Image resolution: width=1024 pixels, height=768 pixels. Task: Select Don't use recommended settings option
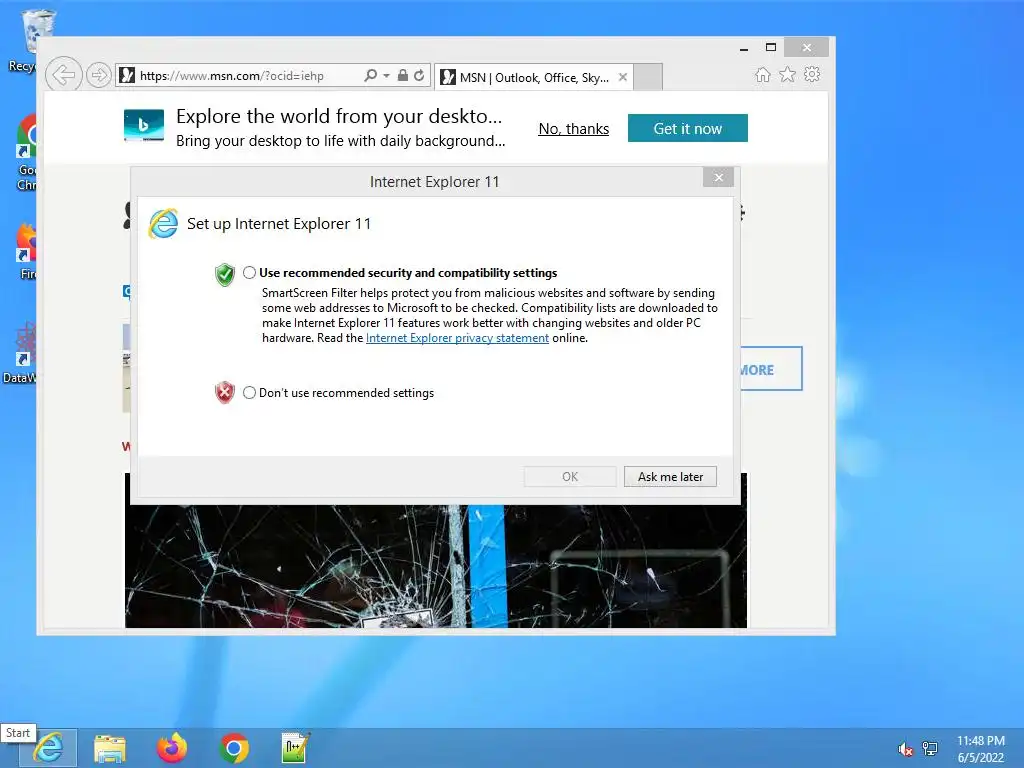[249, 392]
